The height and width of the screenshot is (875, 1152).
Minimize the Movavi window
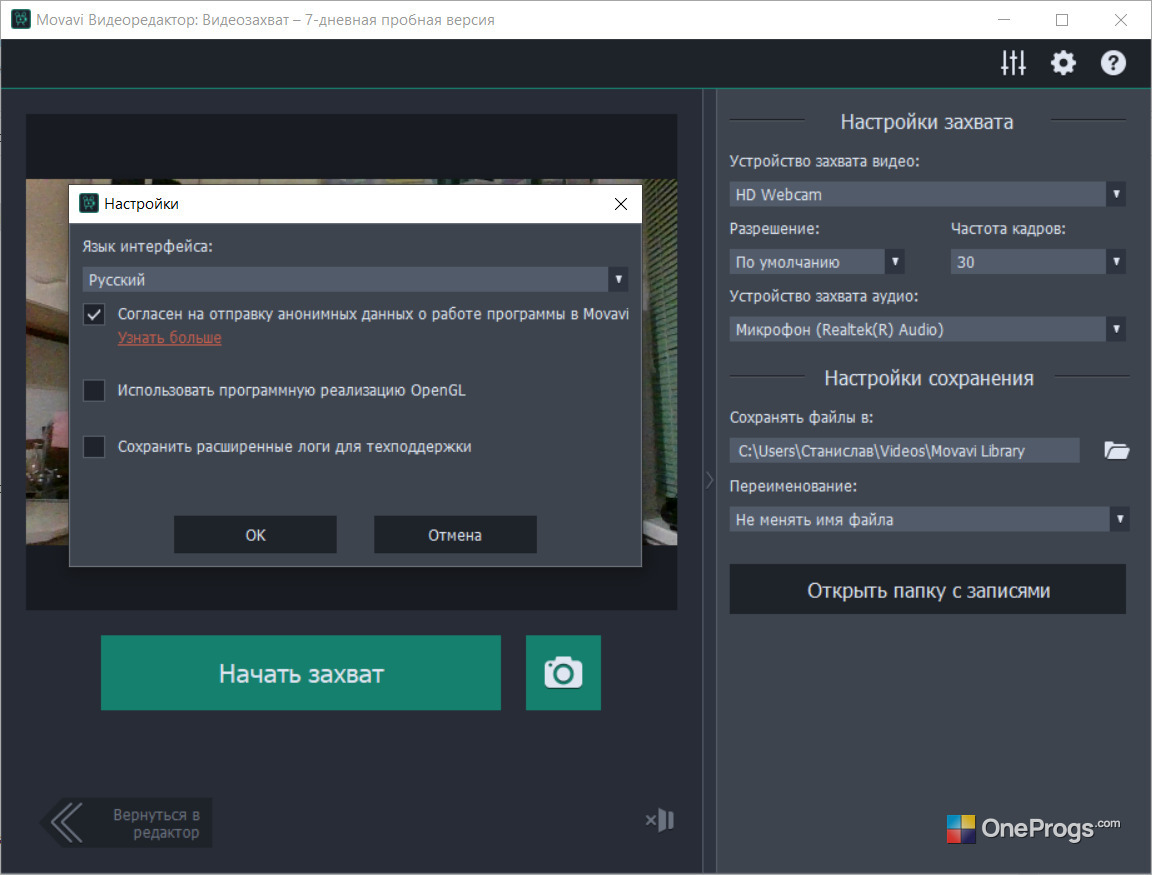1004,20
